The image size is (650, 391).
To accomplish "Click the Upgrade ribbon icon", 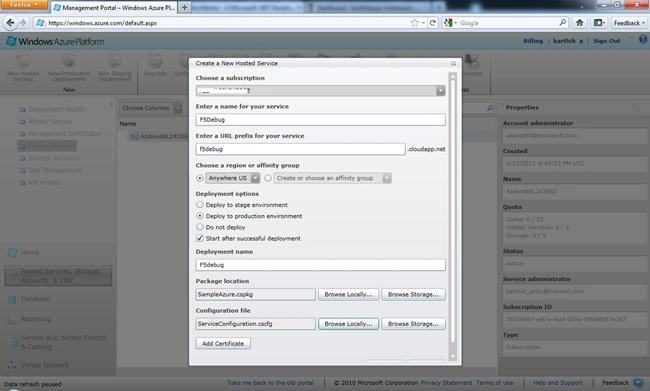I will point(155,66).
